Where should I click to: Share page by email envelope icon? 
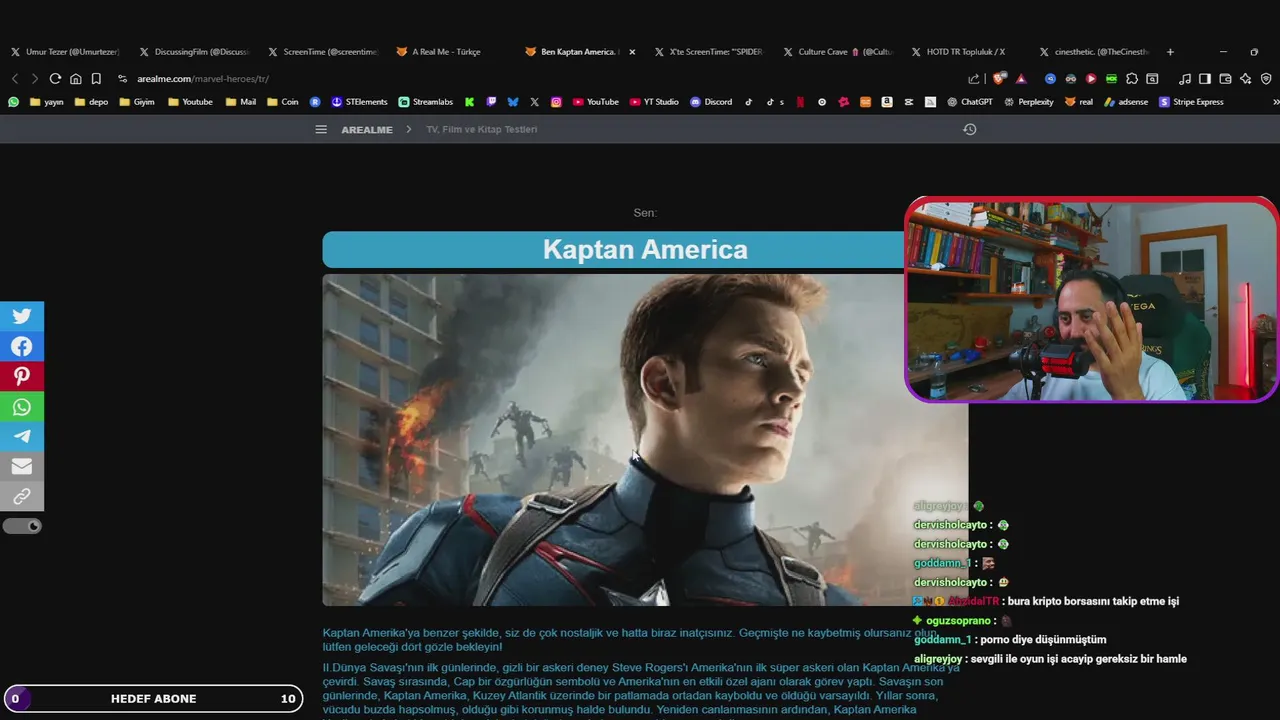click(21, 467)
